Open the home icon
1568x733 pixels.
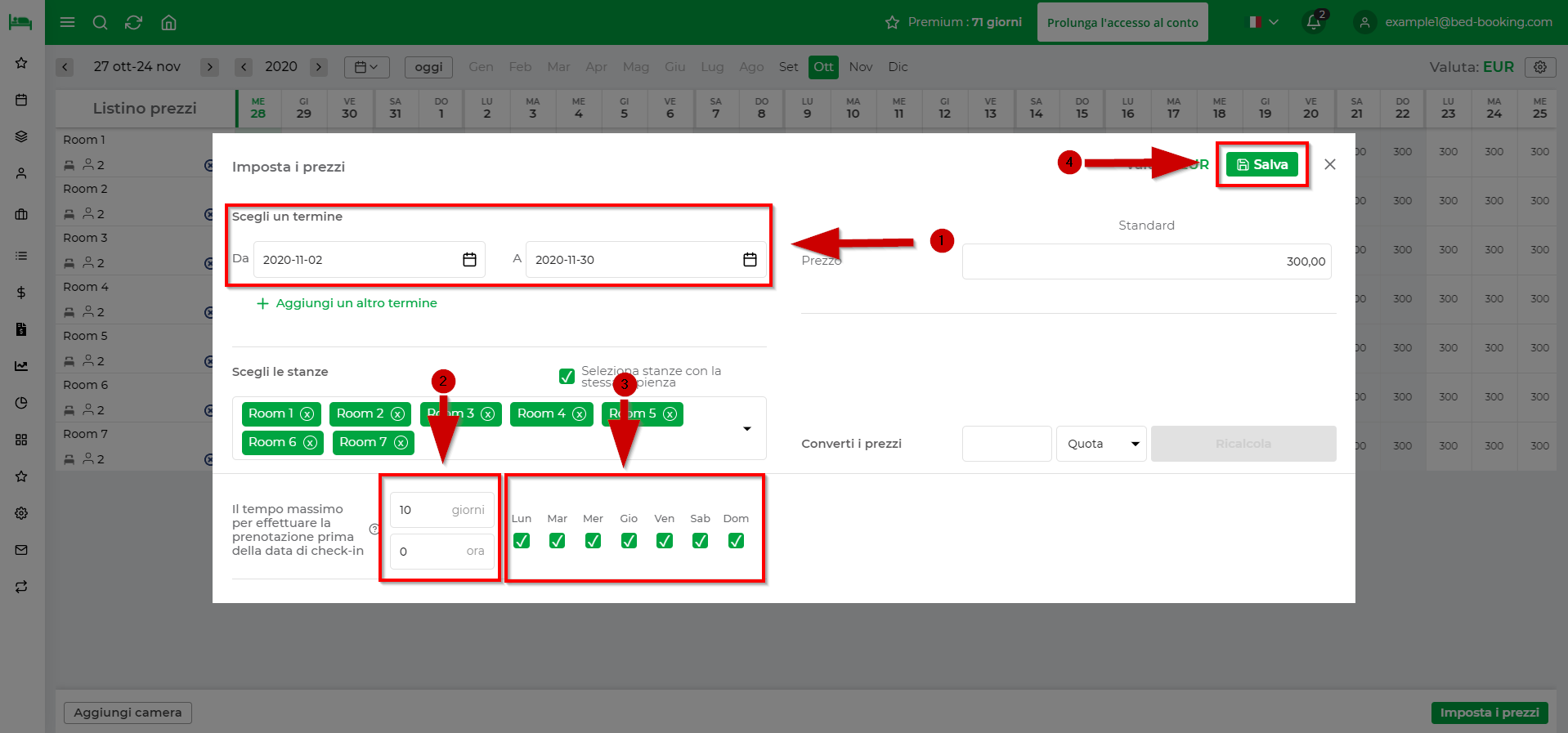[168, 22]
